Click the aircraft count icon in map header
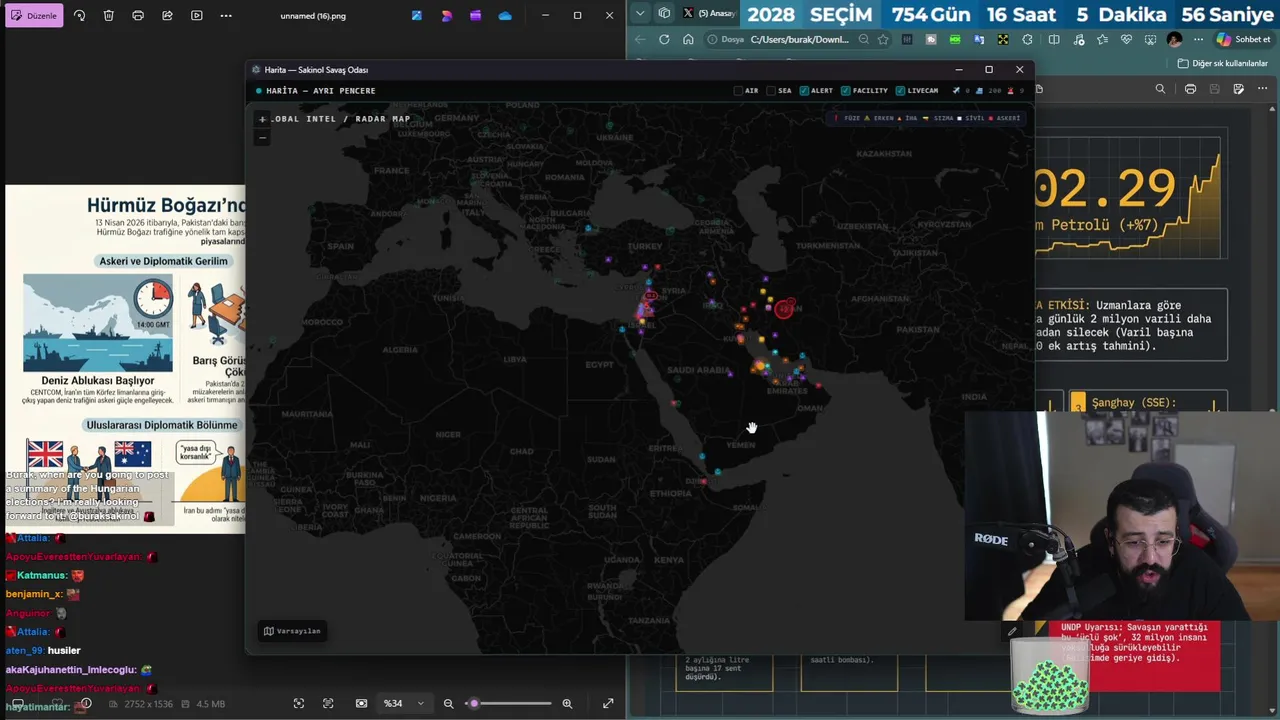Image resolution: width=1280 pixels, height=720 pixels. 957,91
